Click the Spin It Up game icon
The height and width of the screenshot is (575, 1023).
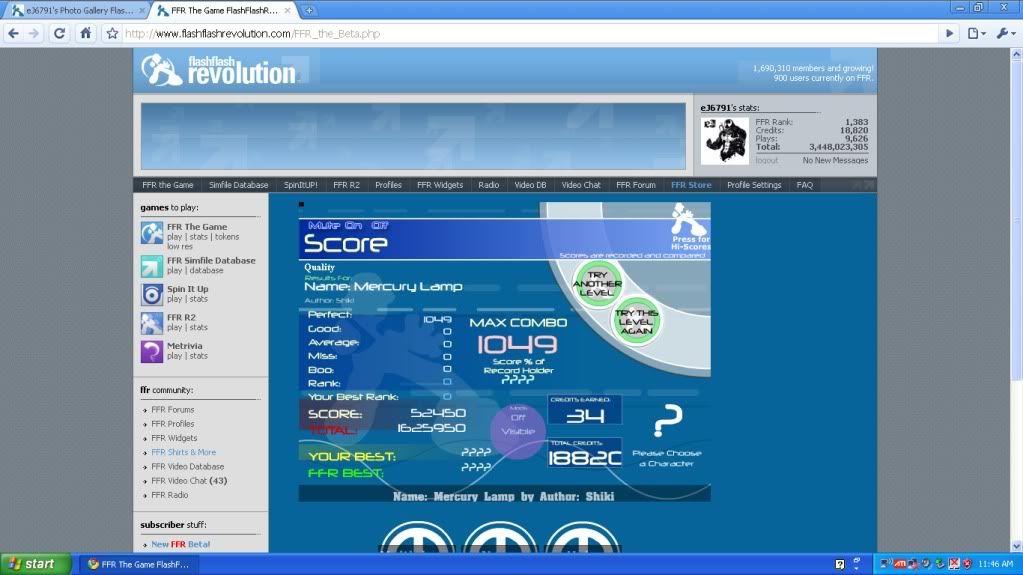[x=151, y=294]
